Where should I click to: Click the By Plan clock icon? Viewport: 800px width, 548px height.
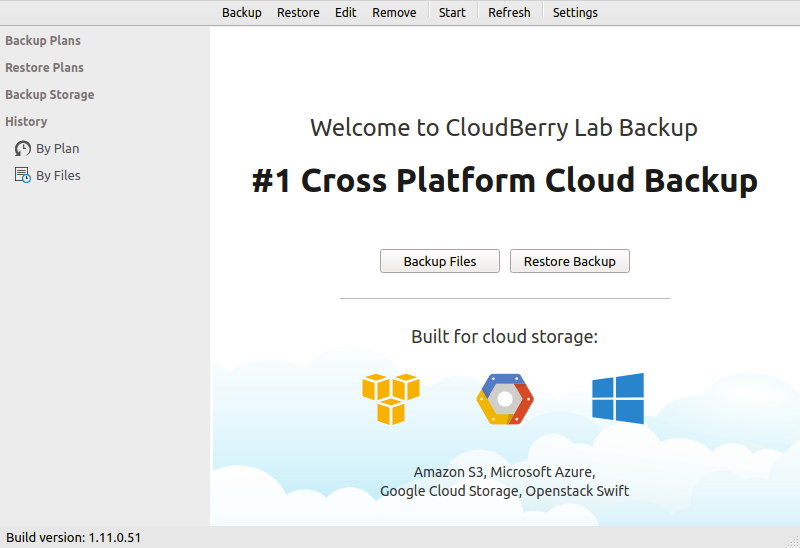22,148
